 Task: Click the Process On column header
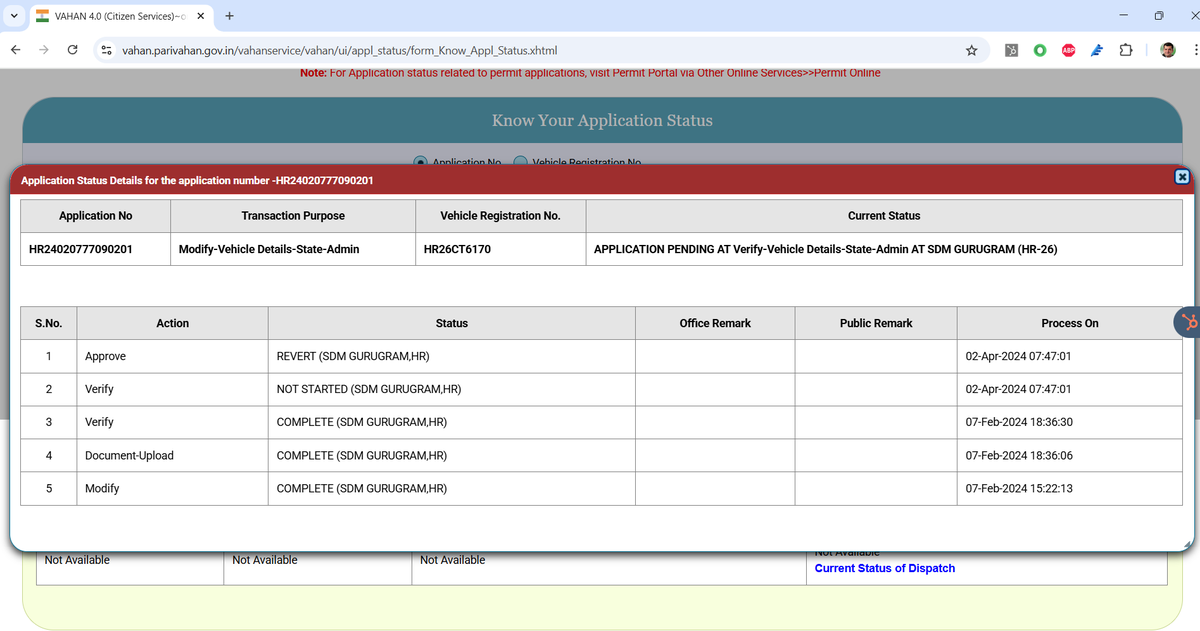1070,323
